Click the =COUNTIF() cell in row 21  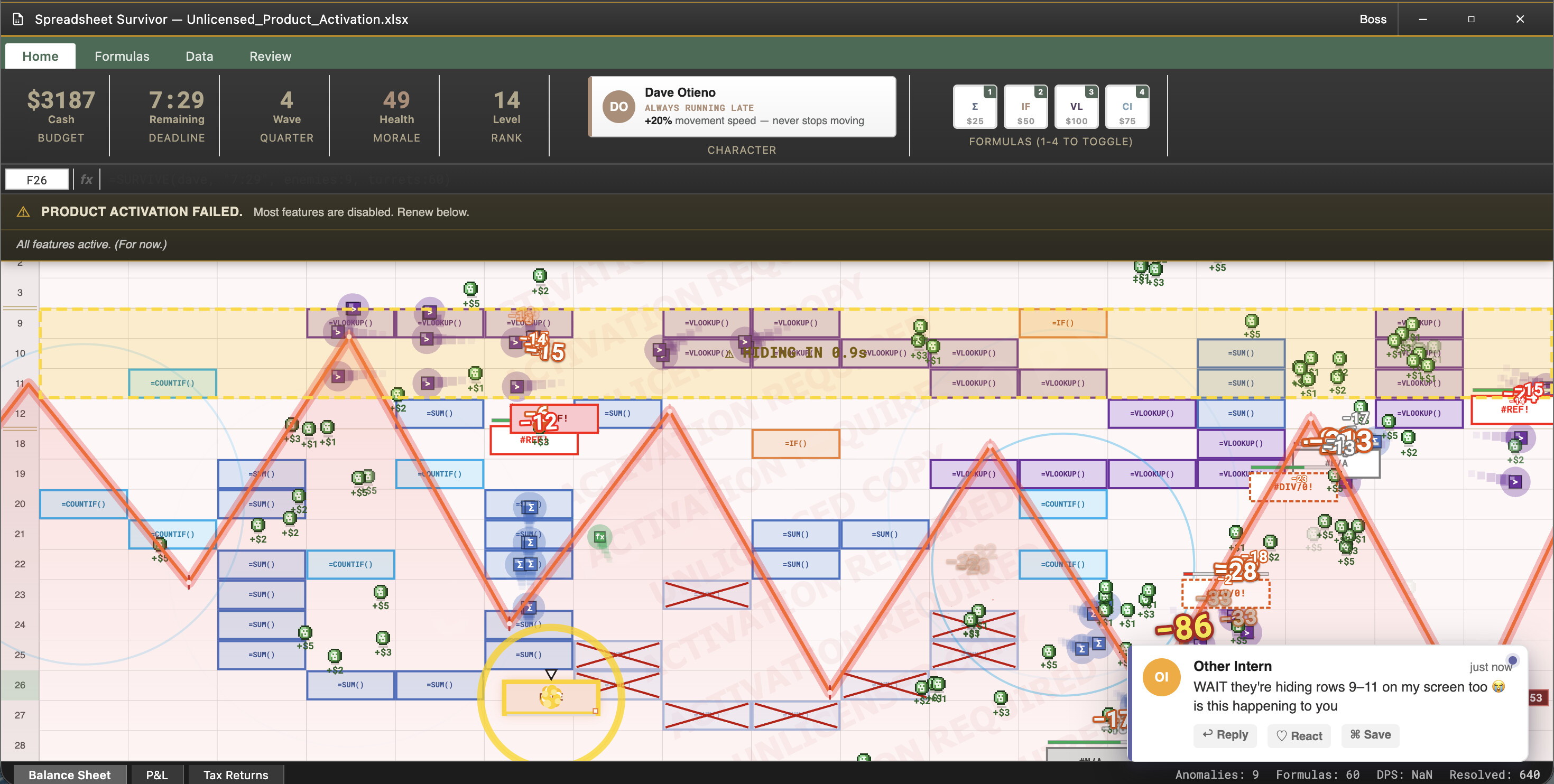click(172, 534)
